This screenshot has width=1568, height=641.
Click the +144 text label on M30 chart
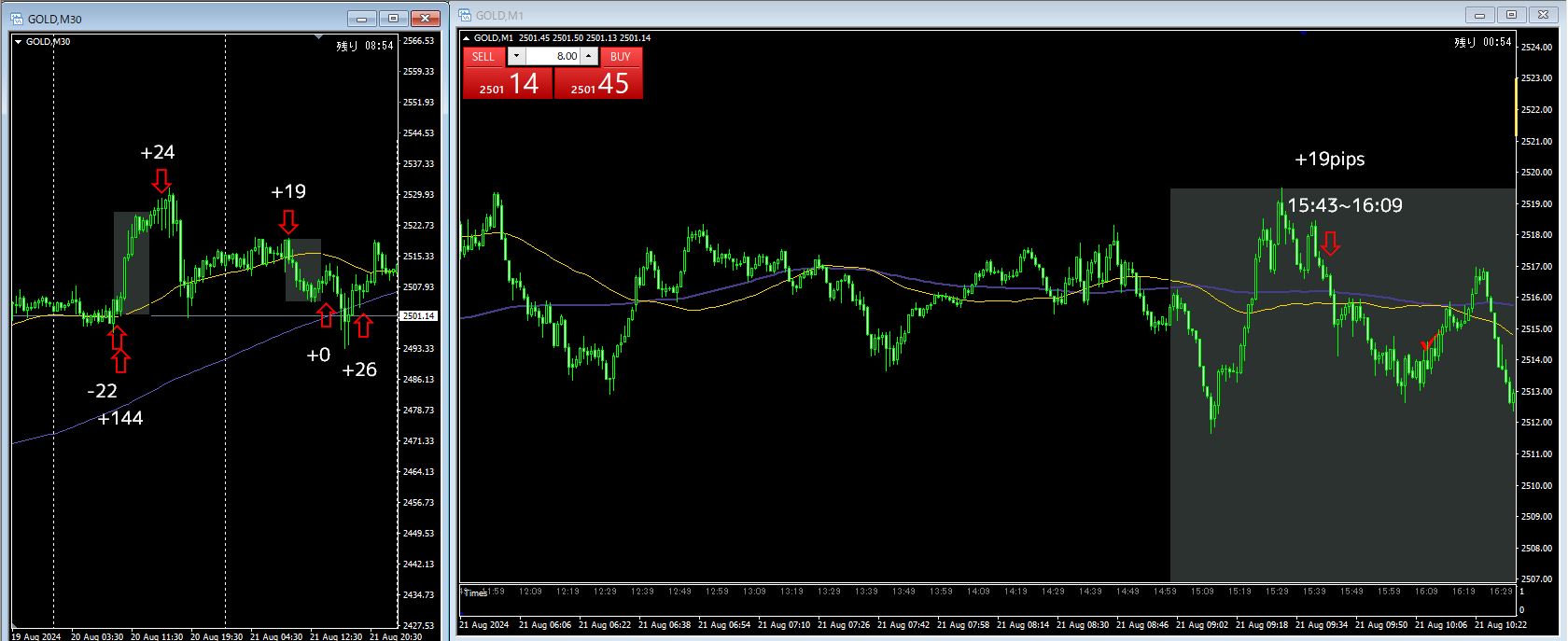tap(120, 418)
